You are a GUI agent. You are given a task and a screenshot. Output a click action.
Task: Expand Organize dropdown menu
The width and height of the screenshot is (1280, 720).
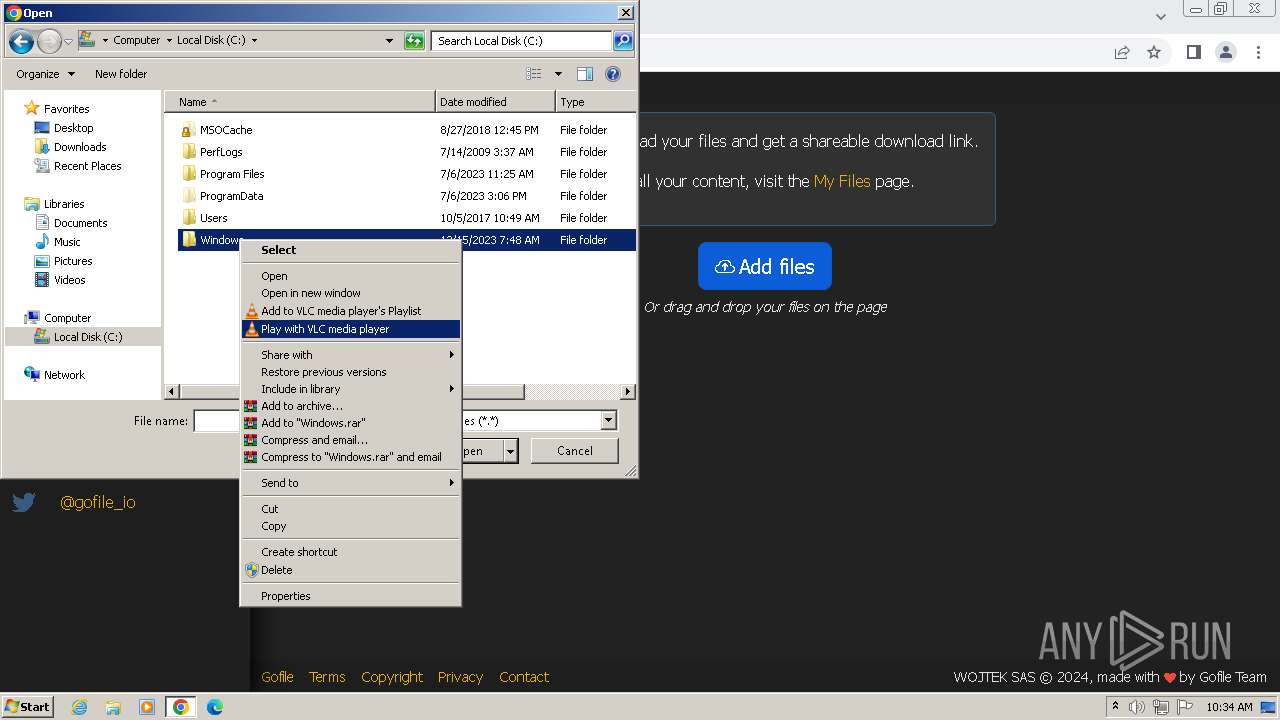[71, 74]
